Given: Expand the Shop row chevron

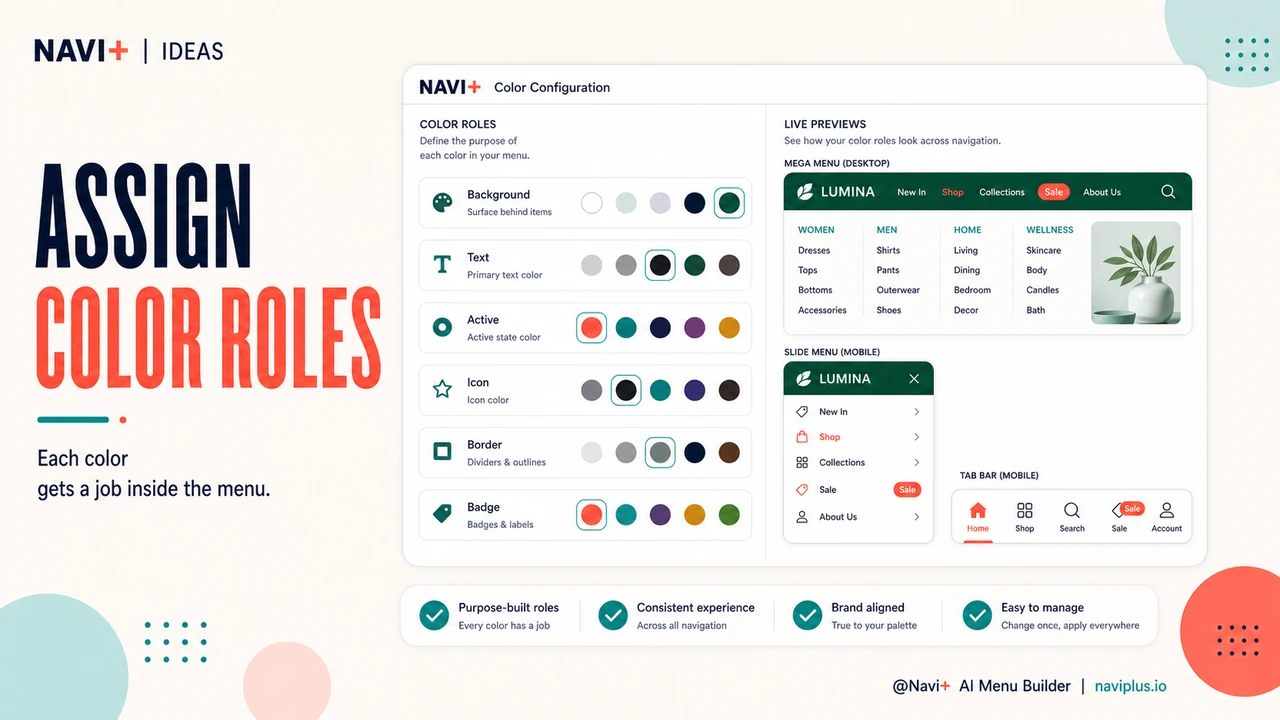Looking at the screenshot, I should pos(917,437).
